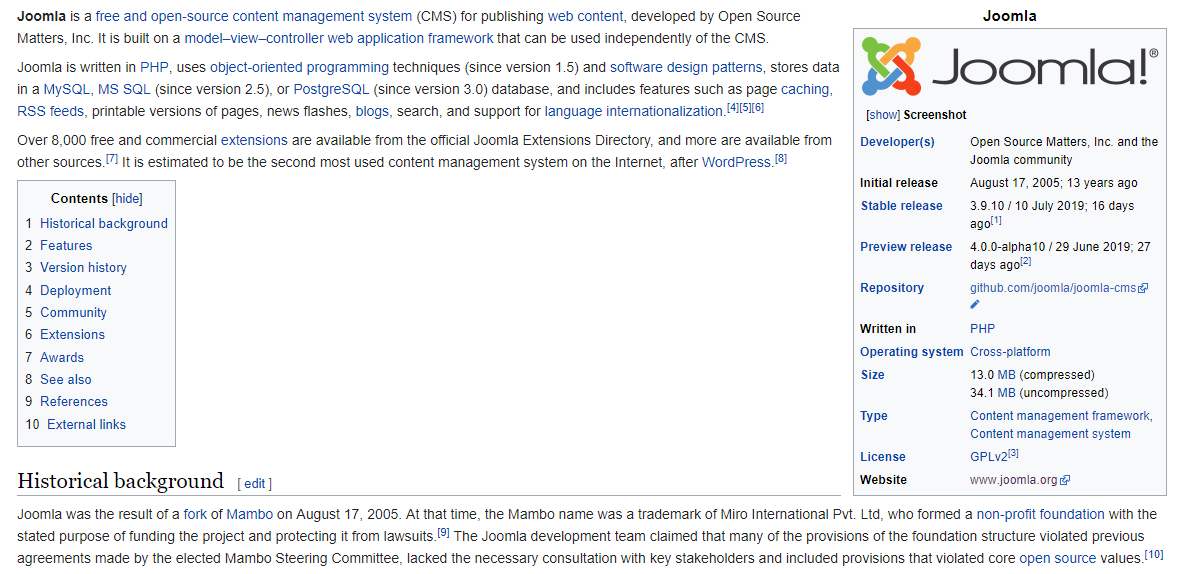The width and height of the screenshot is (1191, 574).
Task: Jump to citation [2] after preview release
Action: [x=1025, y=261]
